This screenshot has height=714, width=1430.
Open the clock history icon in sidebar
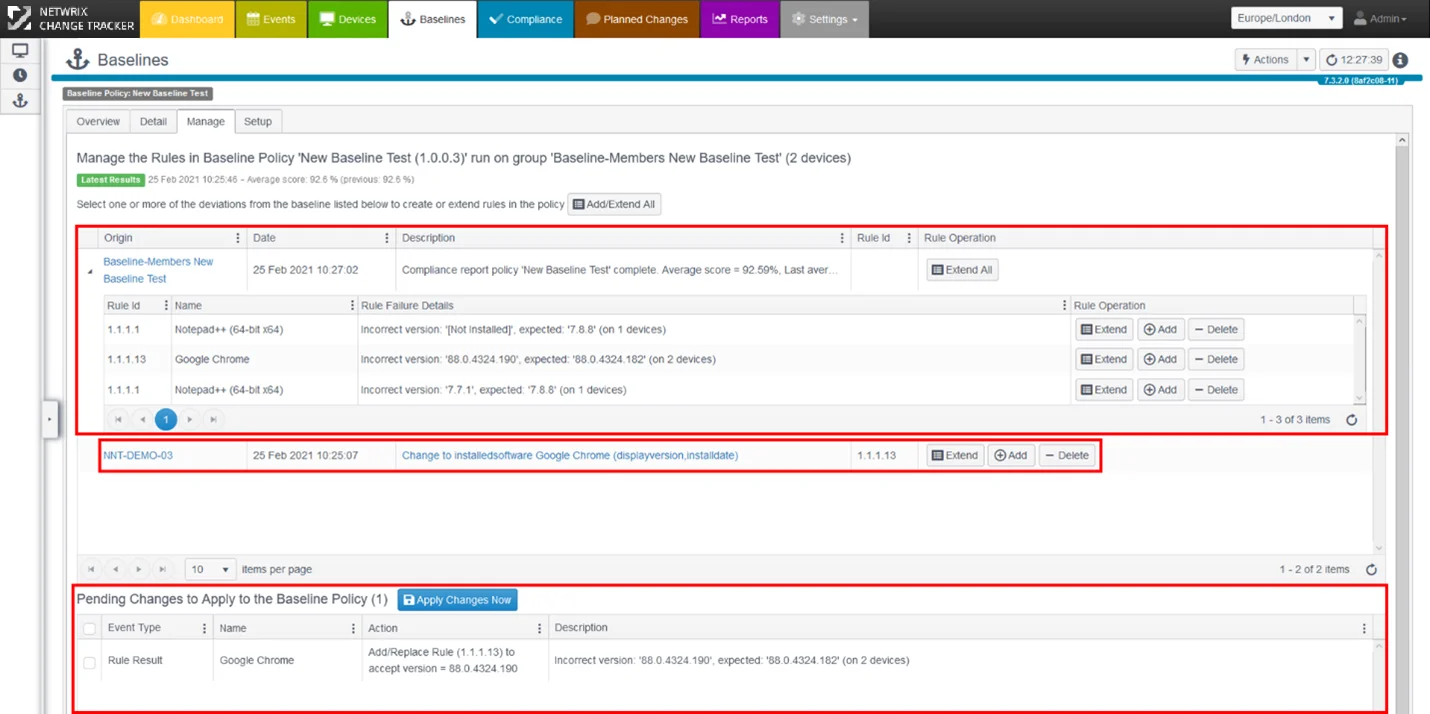tap(19, 76)
